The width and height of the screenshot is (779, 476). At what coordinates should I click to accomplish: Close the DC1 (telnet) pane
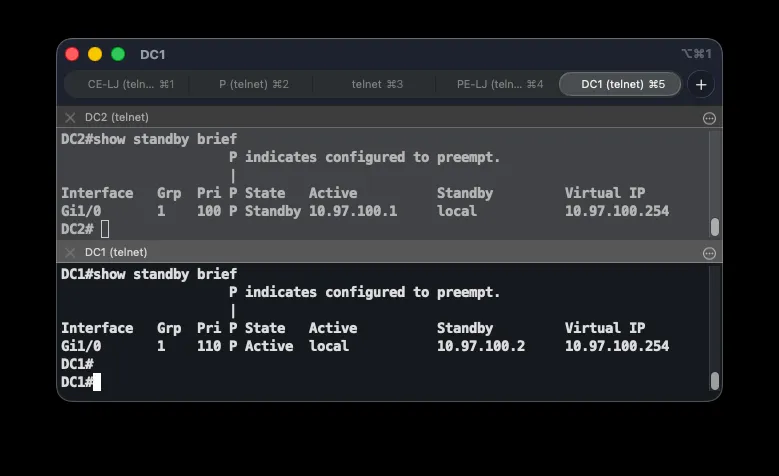[x=70, y=252]
